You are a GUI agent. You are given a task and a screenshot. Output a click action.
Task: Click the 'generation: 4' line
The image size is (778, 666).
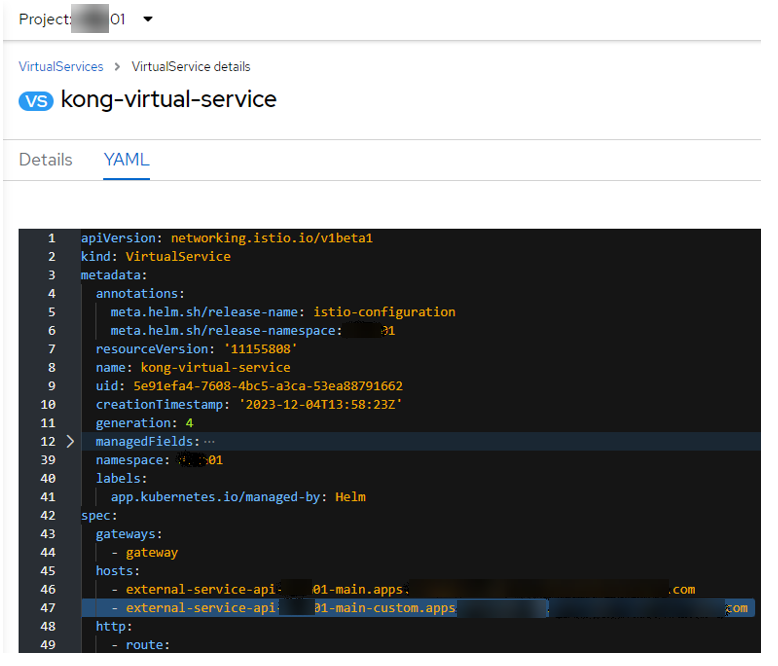pos(144,423)
